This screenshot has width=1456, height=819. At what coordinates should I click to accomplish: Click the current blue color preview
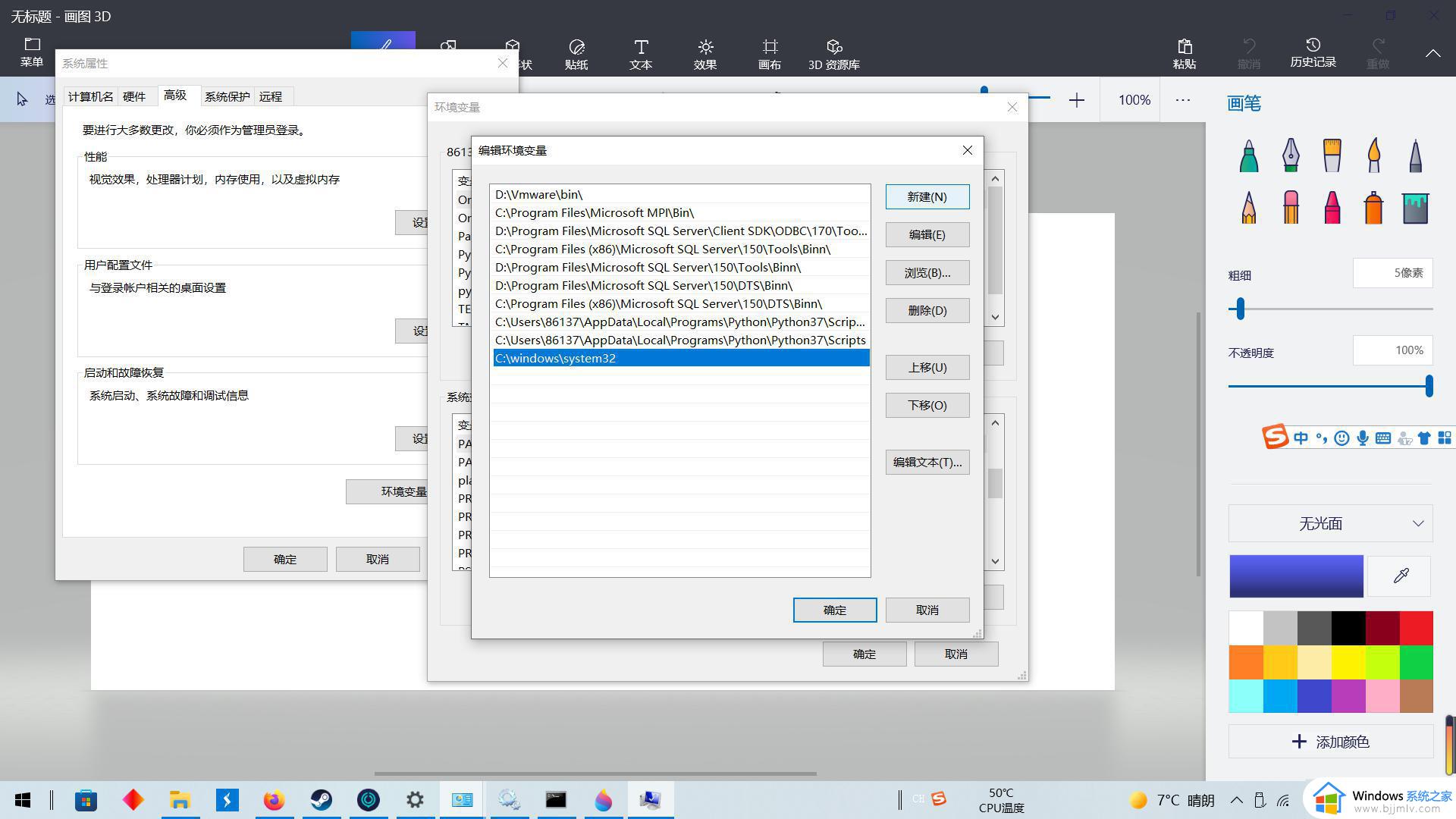(1296, 576)
